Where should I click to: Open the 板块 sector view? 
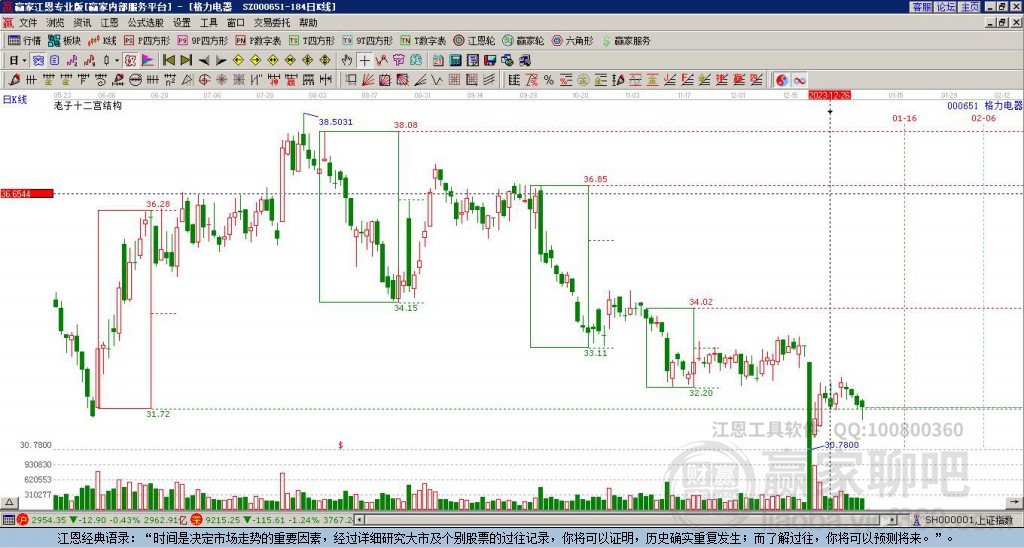click(x=64, y=40)
